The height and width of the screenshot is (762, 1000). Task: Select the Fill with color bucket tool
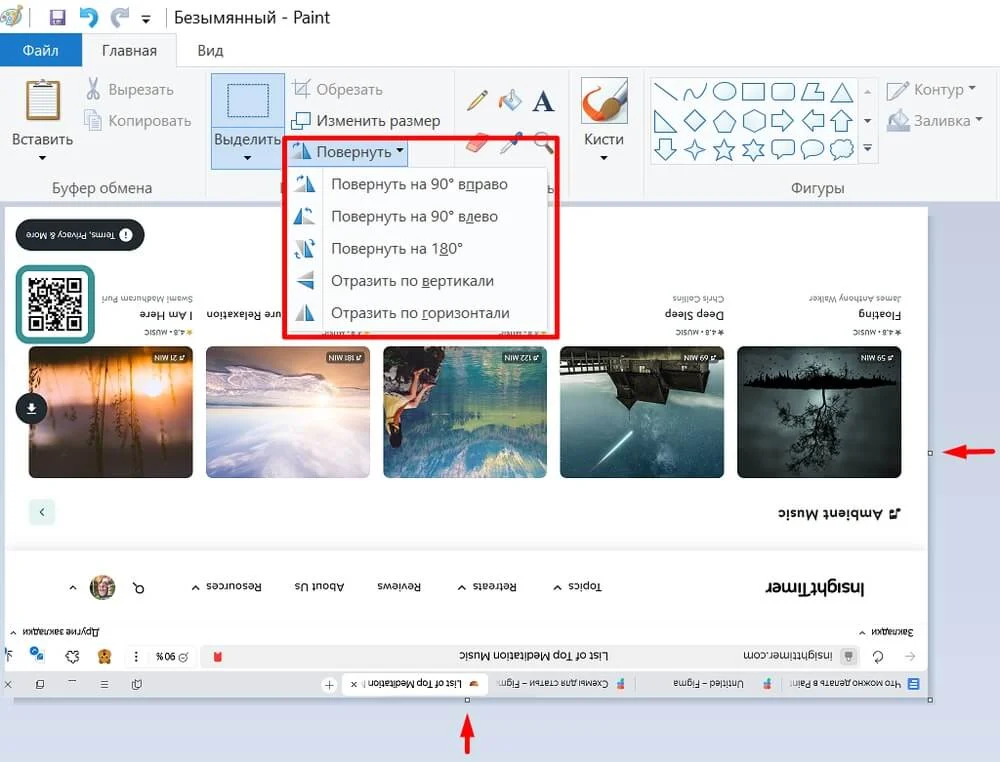(510, 100)
